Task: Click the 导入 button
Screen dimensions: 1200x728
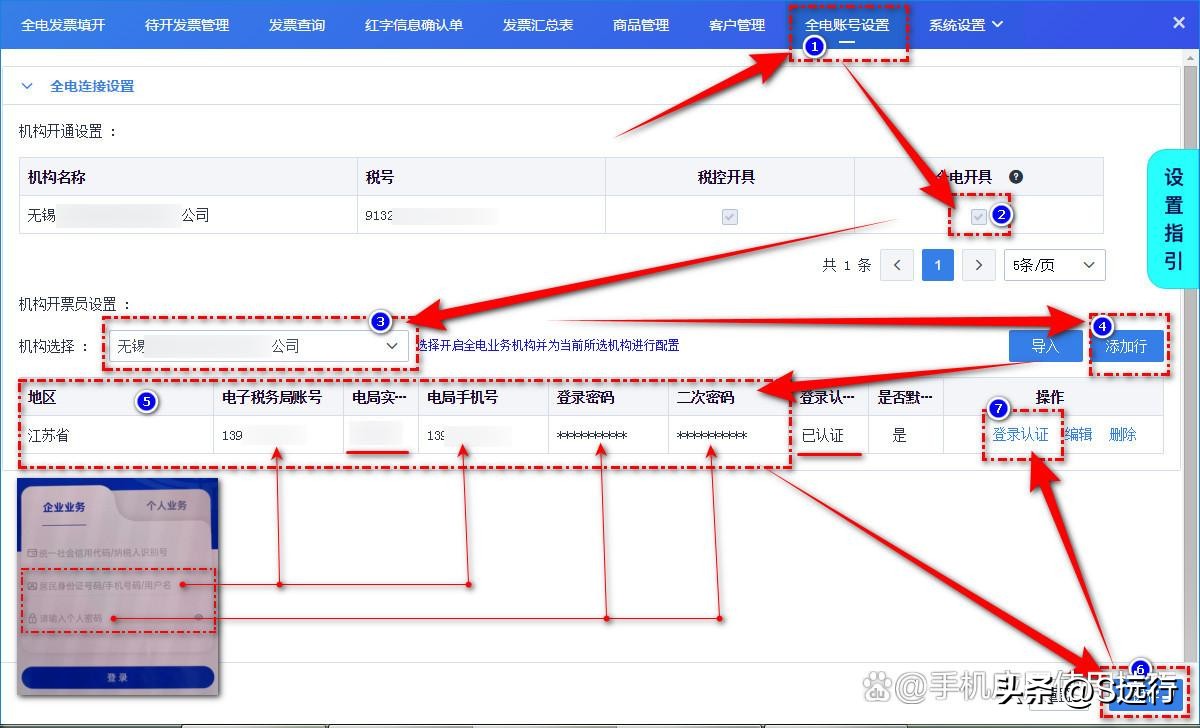Action: coord(1046,345)
